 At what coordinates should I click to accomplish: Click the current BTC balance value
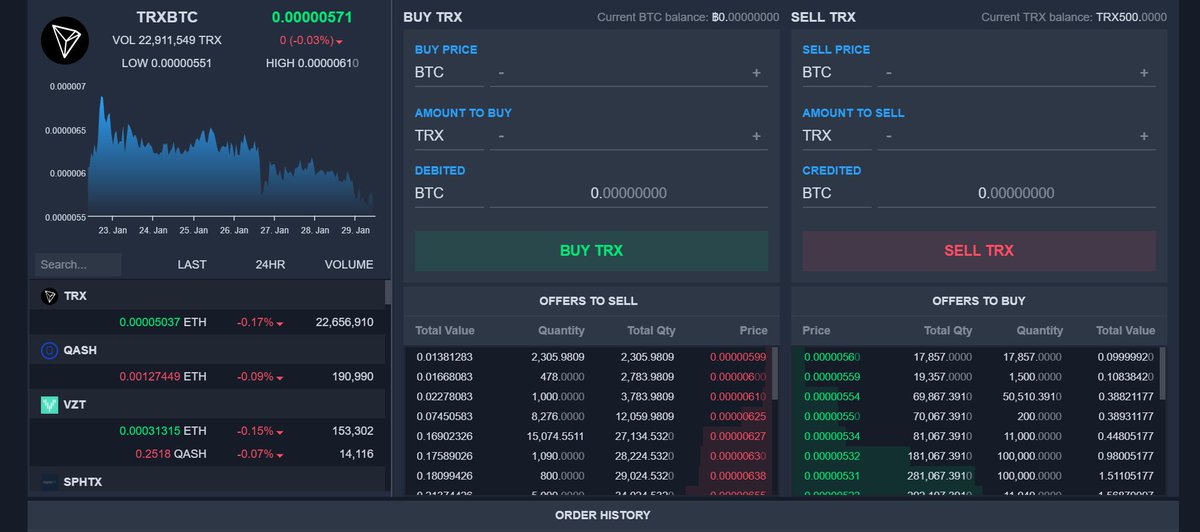point(745,17)
